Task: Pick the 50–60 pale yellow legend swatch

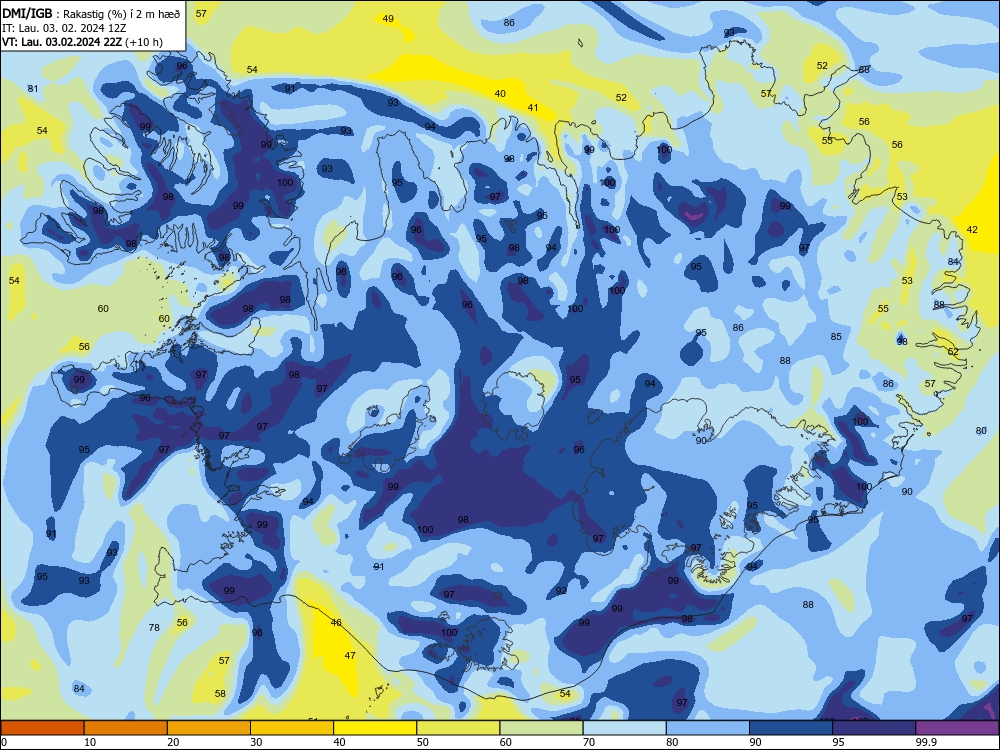Action: point(458,728)
